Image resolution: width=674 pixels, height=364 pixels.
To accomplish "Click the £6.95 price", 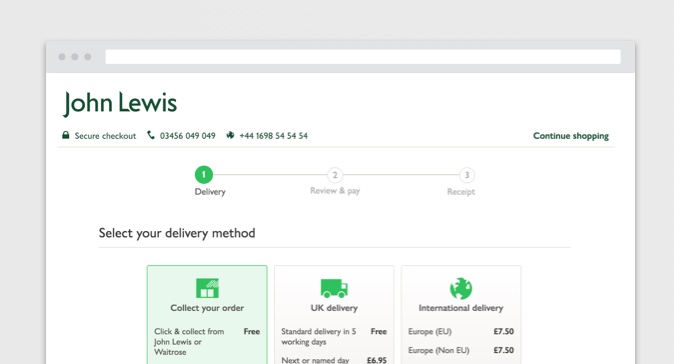I will 377,360.
